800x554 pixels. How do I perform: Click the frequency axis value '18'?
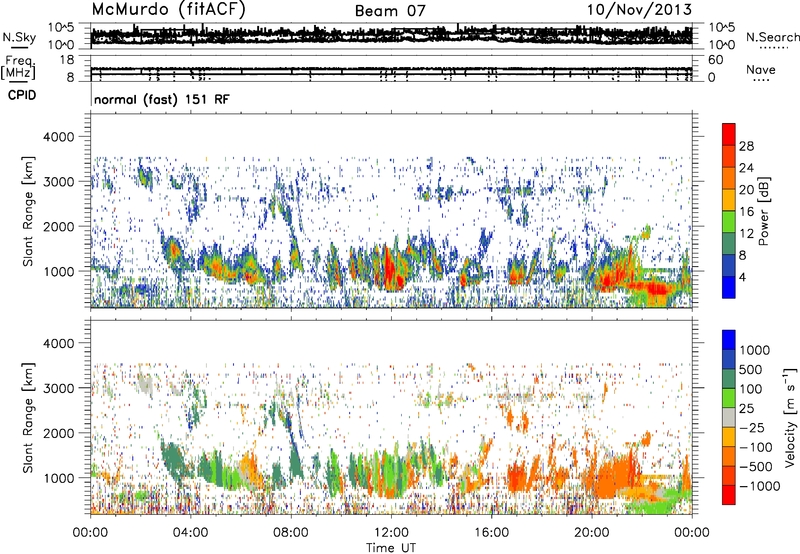tap(67, 60)
